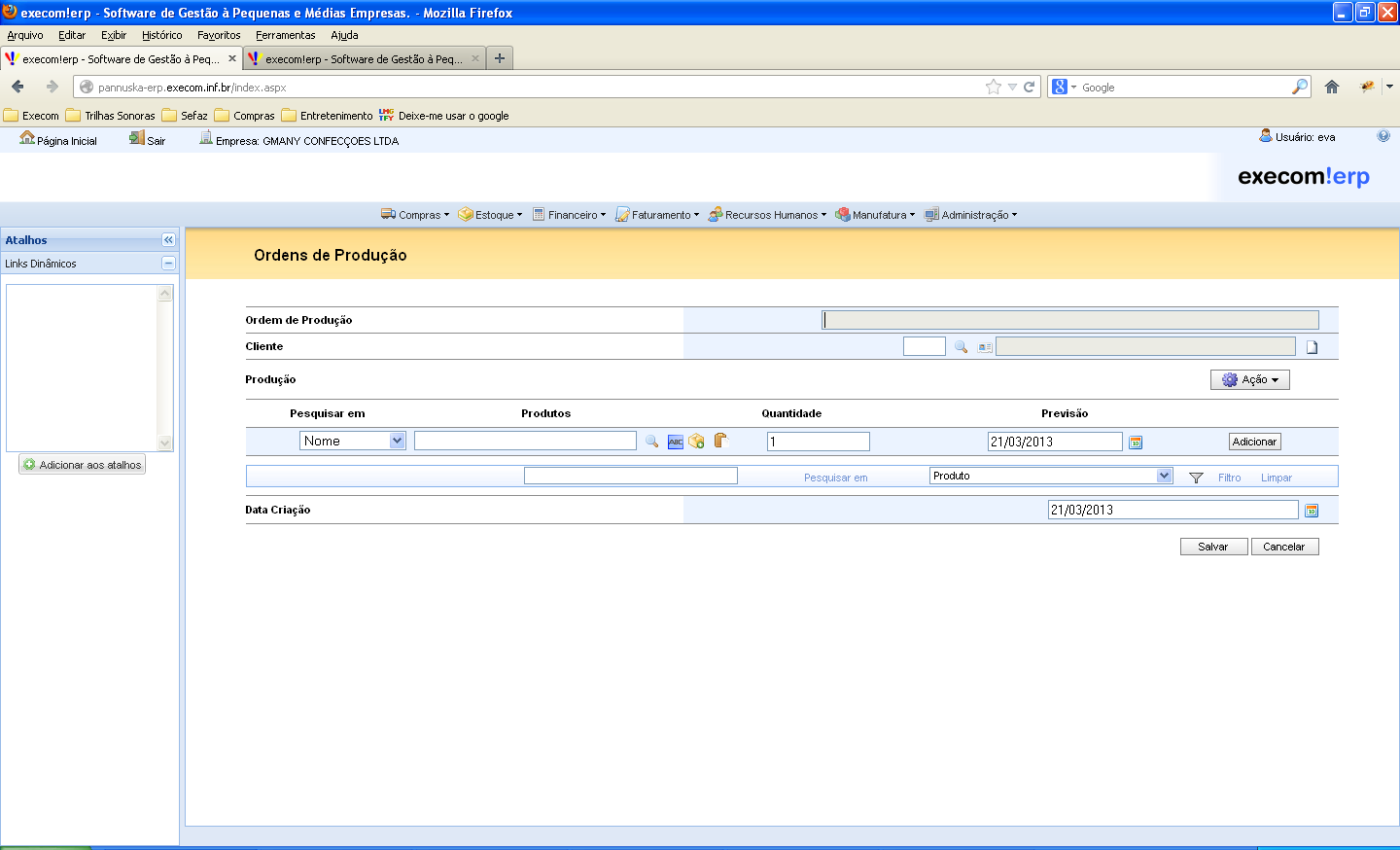Screen dimensions: 1400x850
Task: Click the Adicionar aos atalhos button
Action: (83, 465)
